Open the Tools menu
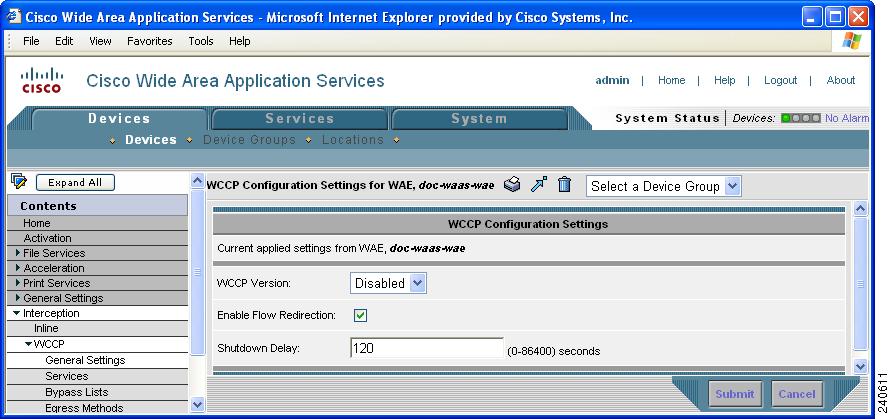The width and height of the screenshot is (890, 419). (201, 41)
